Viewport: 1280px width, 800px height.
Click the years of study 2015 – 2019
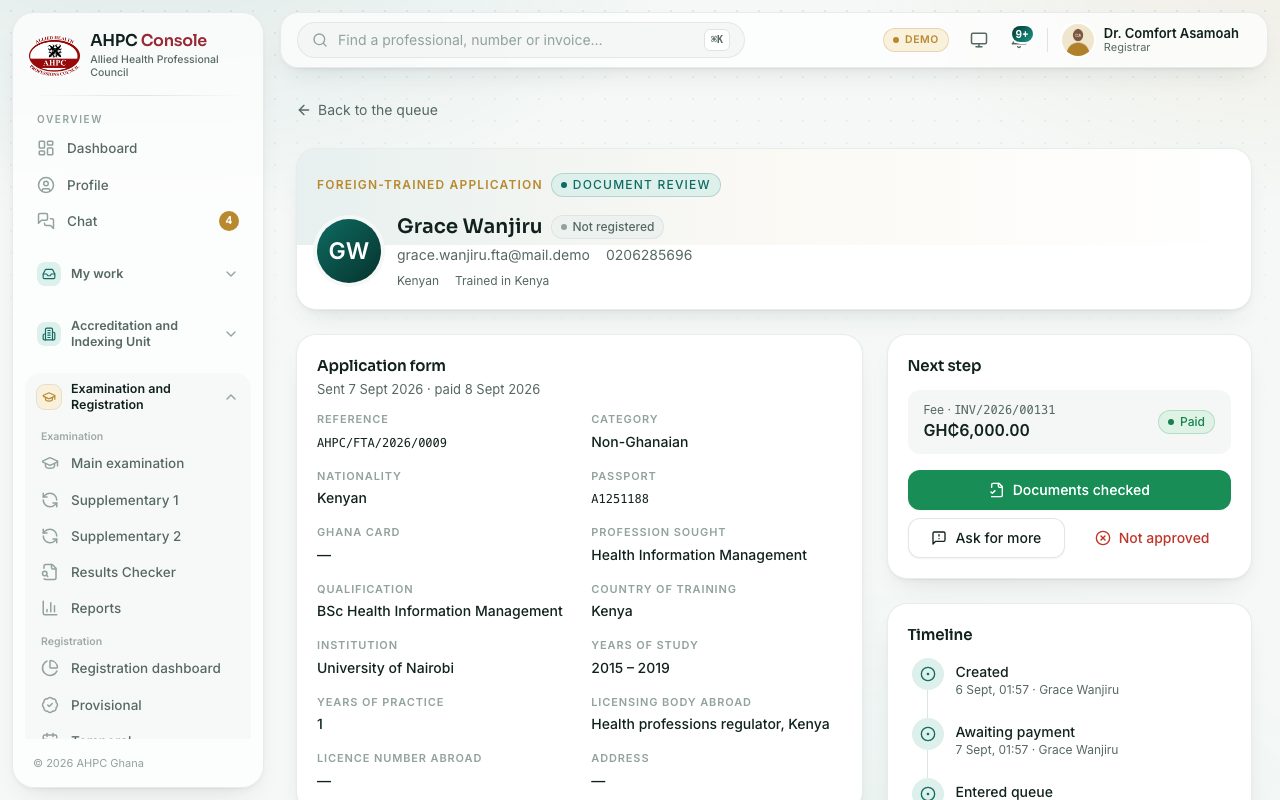pos(630,668)
